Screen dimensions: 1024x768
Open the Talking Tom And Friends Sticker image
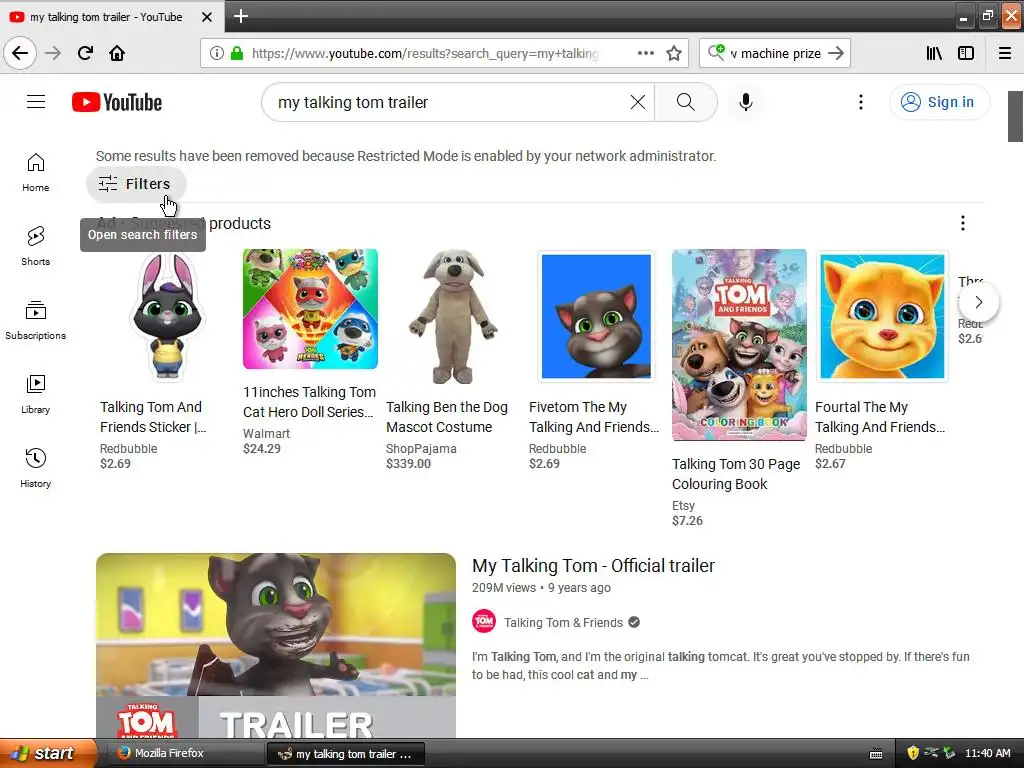(x=168, y=317)
